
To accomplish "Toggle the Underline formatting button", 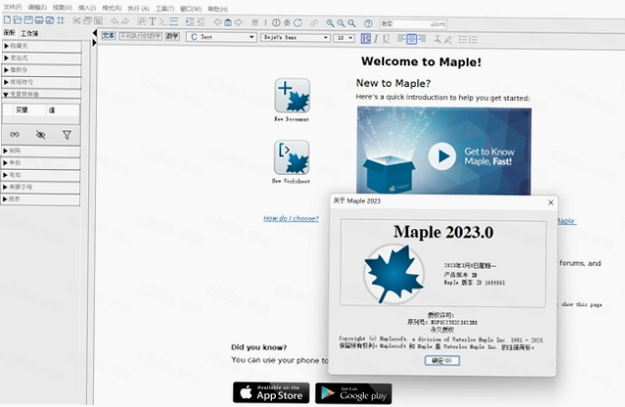I will (x=386, y=39).
